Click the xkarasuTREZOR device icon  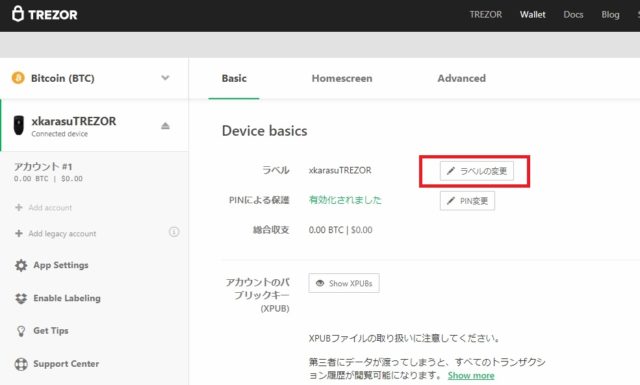[18, 125]
